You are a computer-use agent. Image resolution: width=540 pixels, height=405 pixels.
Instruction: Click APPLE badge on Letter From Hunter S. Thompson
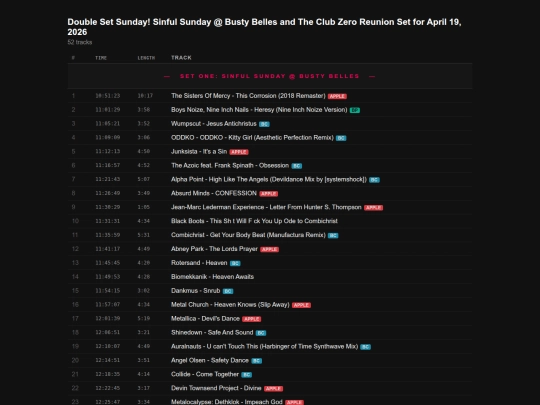tap(374, 208)
